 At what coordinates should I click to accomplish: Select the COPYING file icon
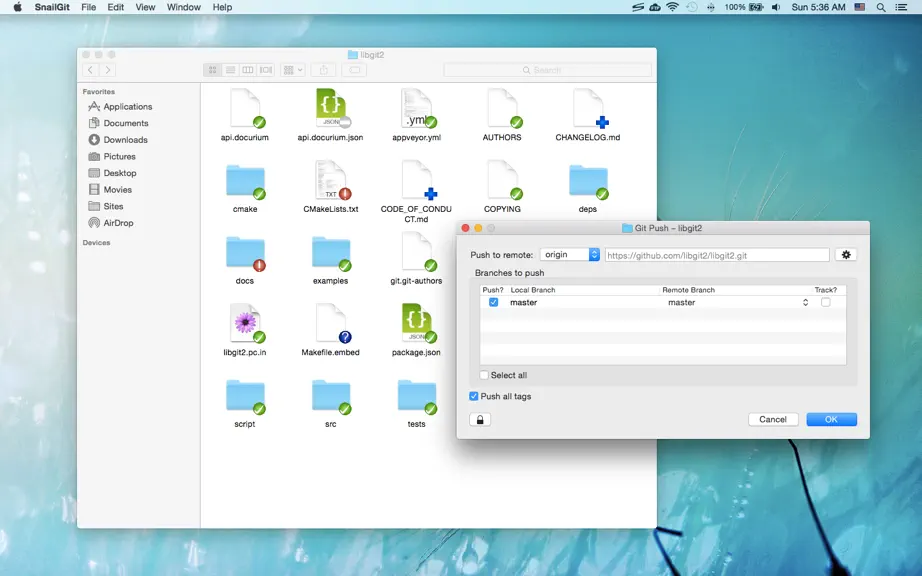coord(503,180)
